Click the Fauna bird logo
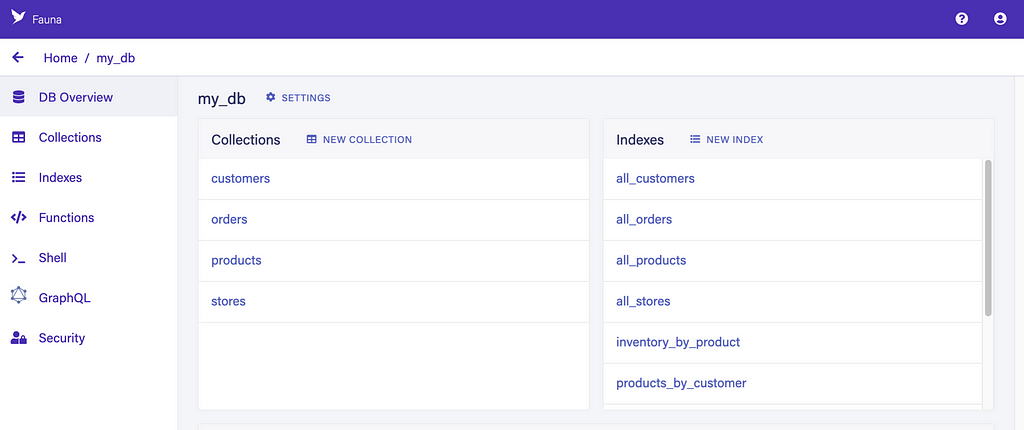This screenshot has height=430, width=1024. click(18, 18)
